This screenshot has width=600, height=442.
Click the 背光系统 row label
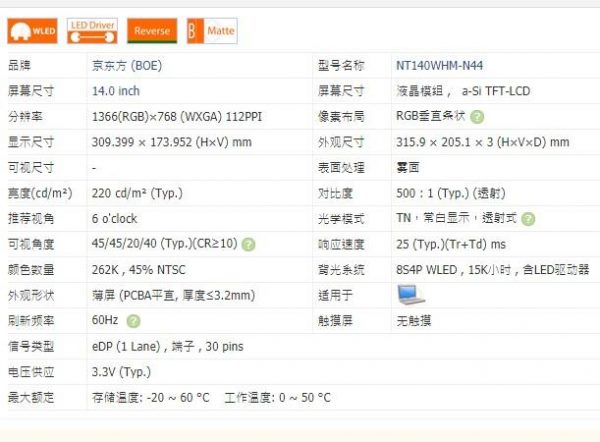(341, 270)
